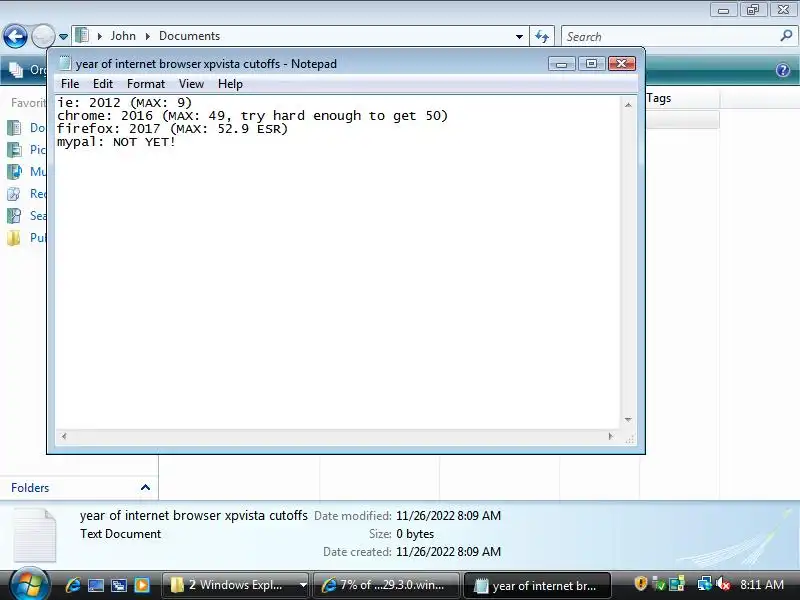Open the Documents favorite link icon
This screenshot has width=800, height=600.
[x=14, y=128]
